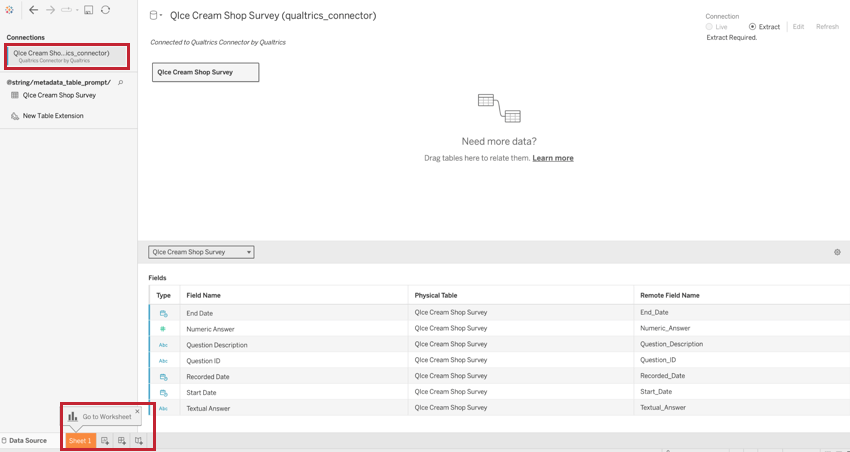Screen dimensions: 850x452
Task: Click the End Date field name
Action: [199, 313]
